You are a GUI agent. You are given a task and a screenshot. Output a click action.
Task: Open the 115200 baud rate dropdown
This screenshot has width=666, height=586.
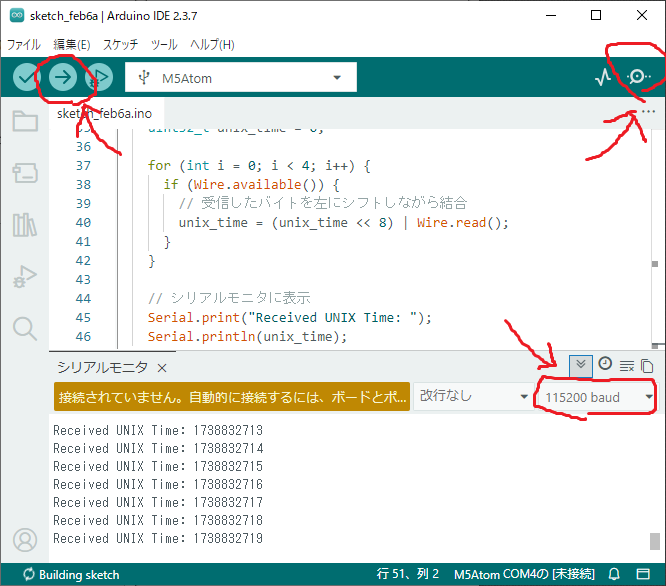tap(597, 397)
